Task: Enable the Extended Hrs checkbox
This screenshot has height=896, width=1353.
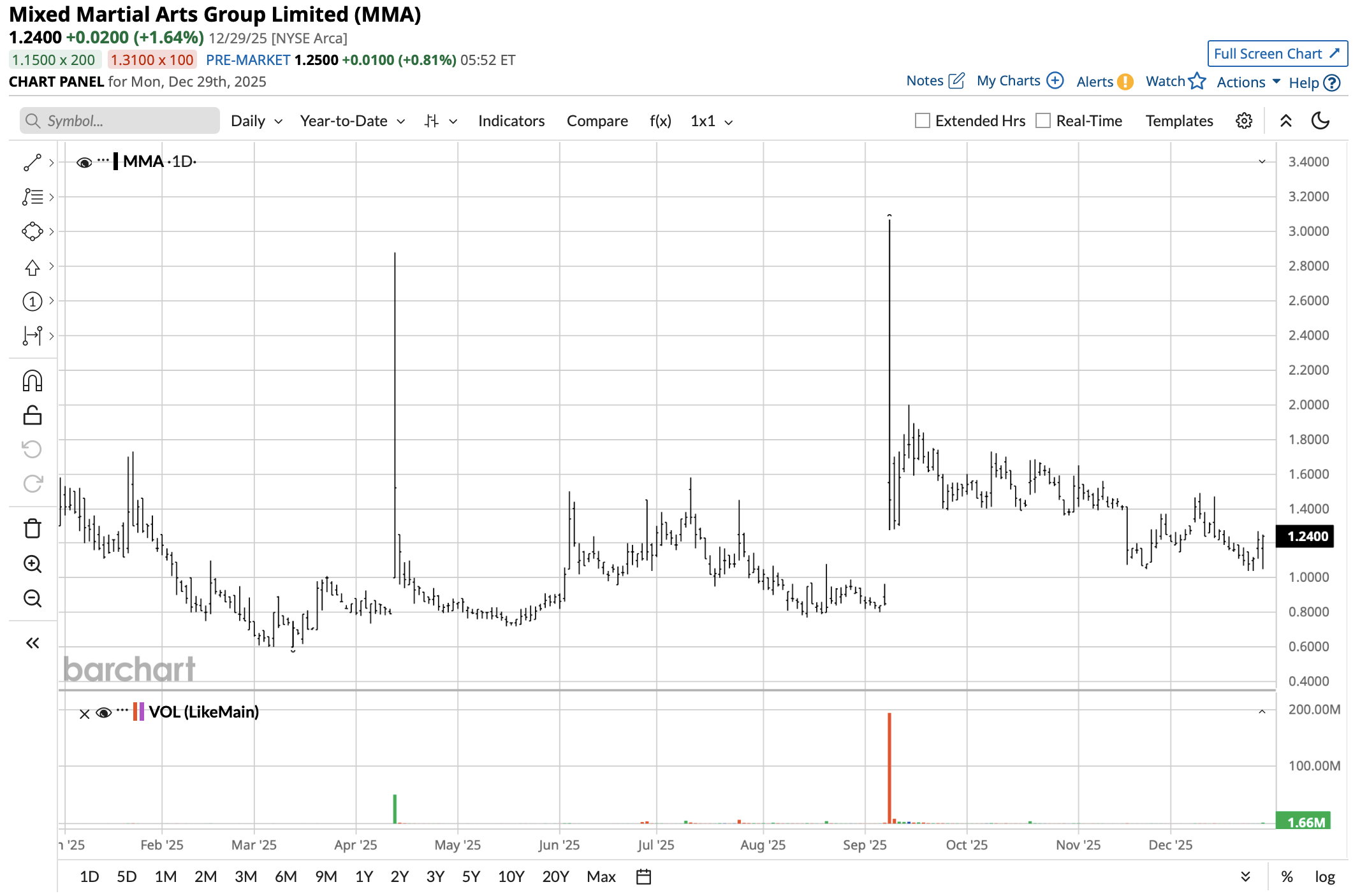Action: point(922,120)
